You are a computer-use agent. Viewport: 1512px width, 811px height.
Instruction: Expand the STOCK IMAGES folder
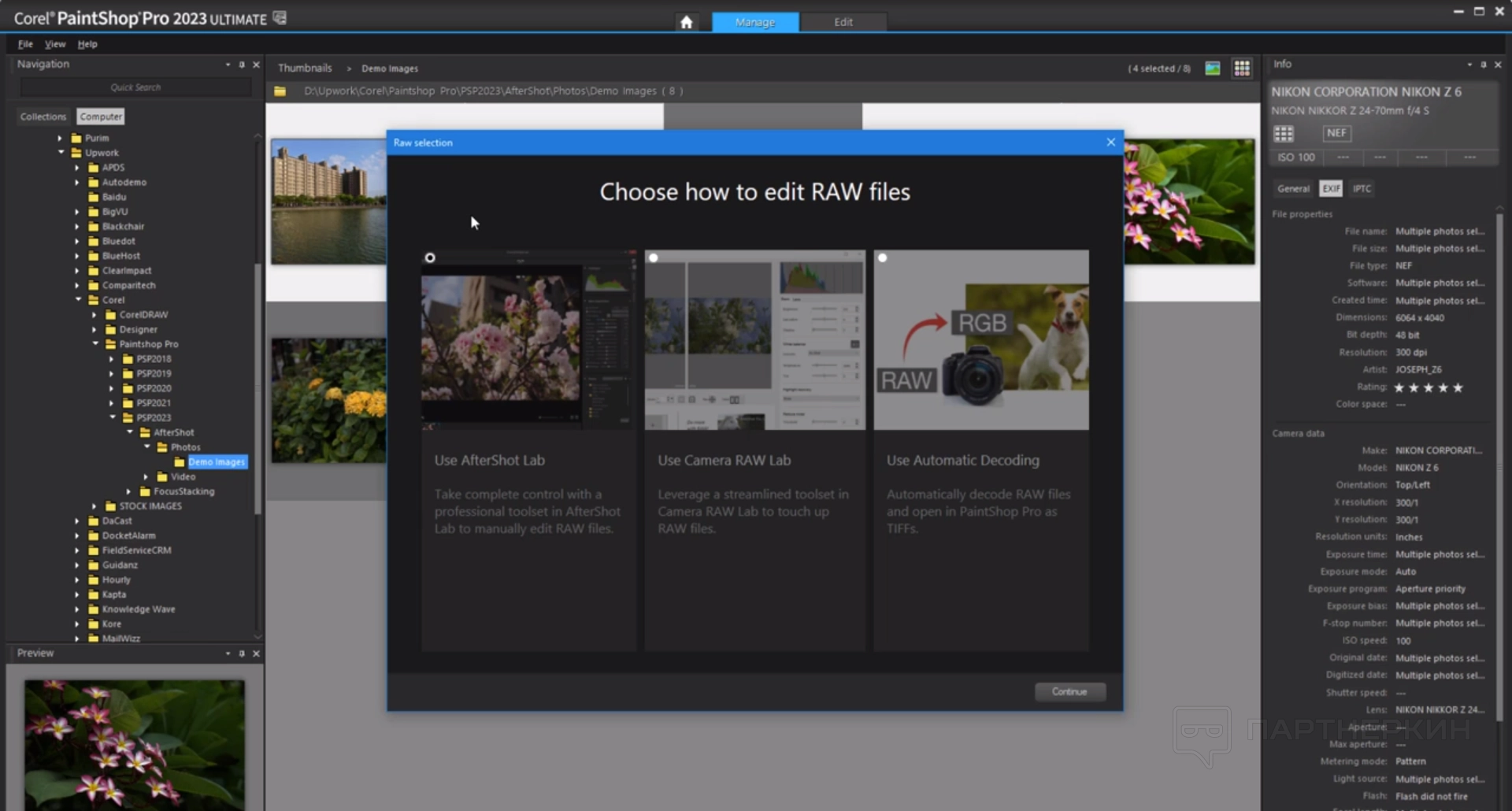coord(94,506)
